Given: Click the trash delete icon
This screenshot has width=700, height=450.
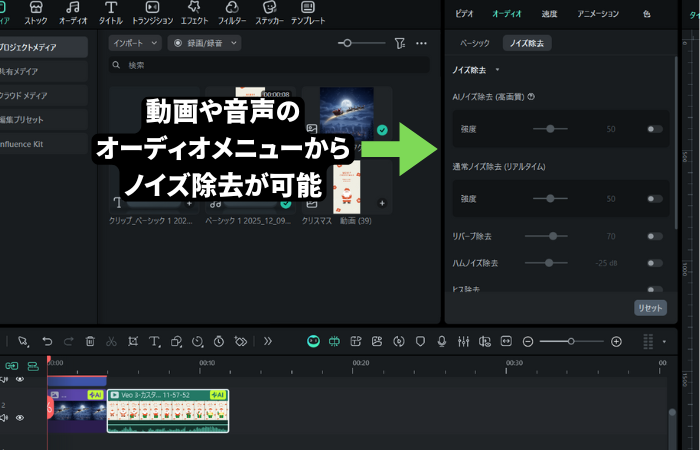Looking at the screenshot, I should click(x=90, y=342).
